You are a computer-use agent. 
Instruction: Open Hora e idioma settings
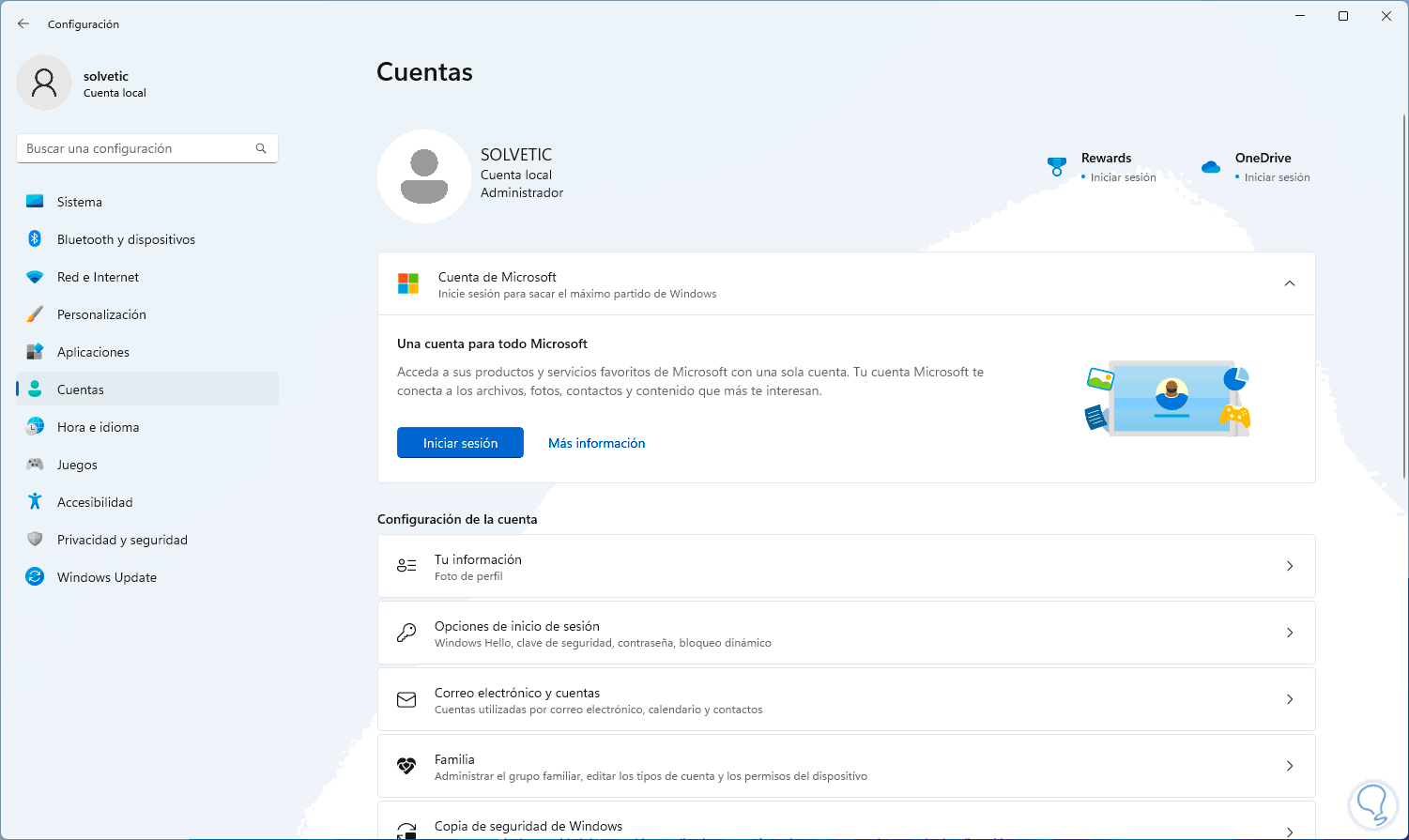(147, 427)
